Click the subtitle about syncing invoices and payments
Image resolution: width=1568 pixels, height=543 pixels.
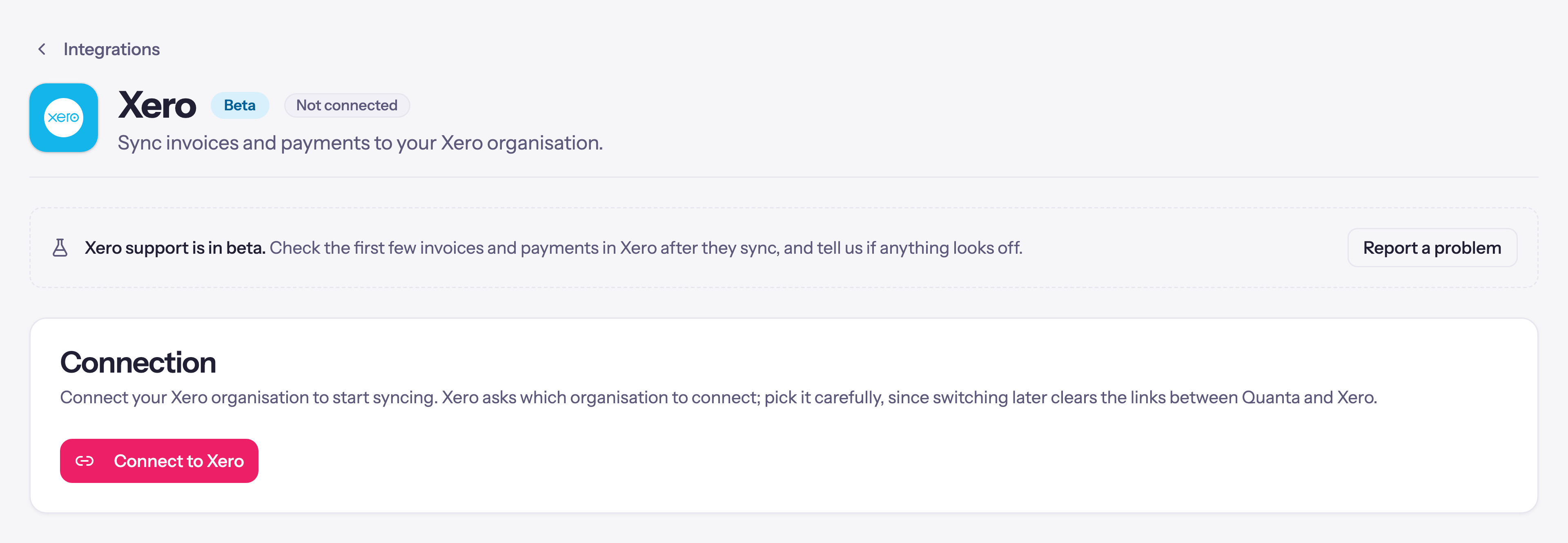point(360,143)
